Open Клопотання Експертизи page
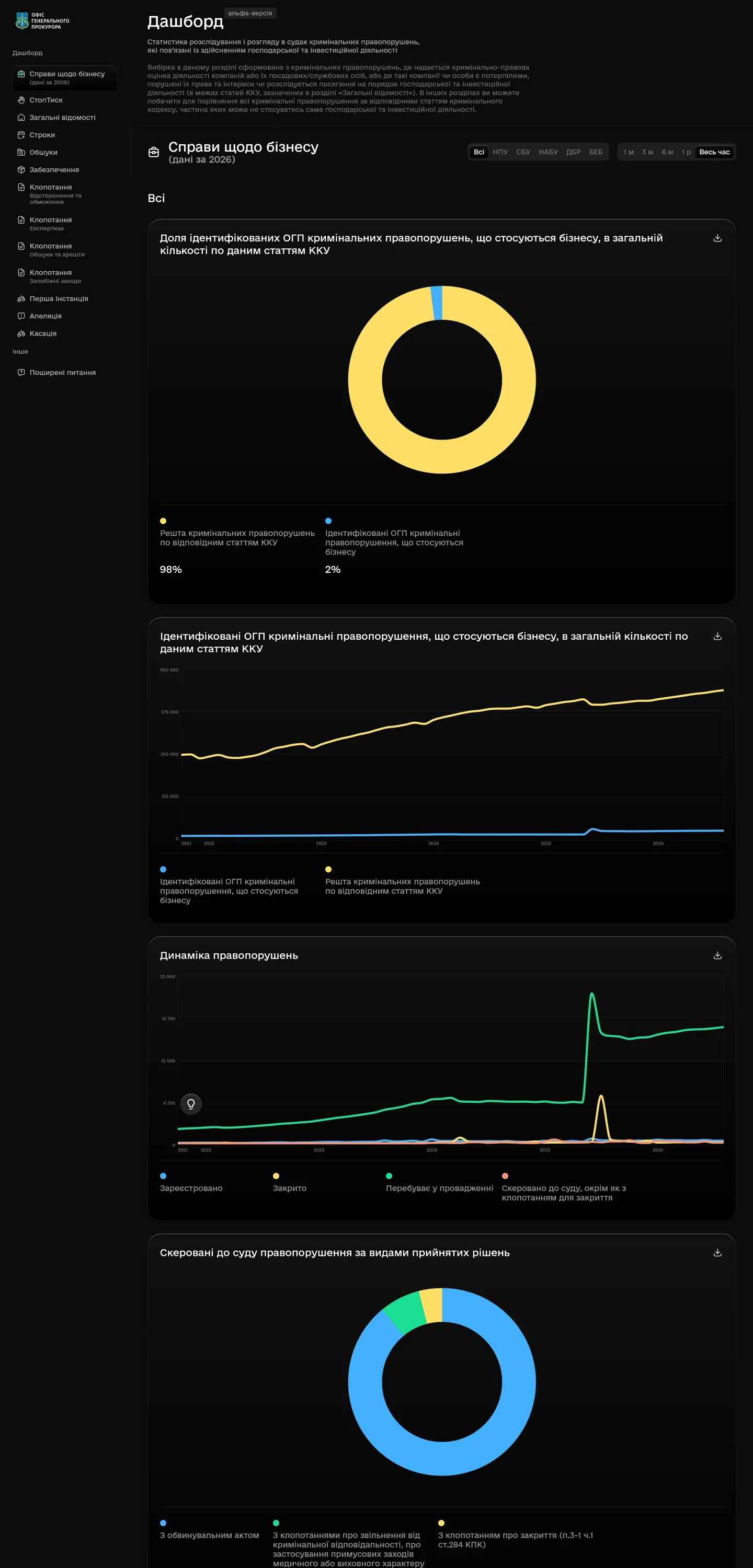Screen dimensions: 753x1568 (64, 223)
